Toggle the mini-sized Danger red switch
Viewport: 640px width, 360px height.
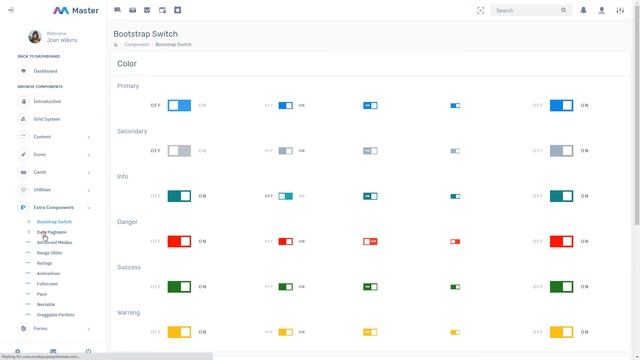pyautogui.click(x=455, y=242)
